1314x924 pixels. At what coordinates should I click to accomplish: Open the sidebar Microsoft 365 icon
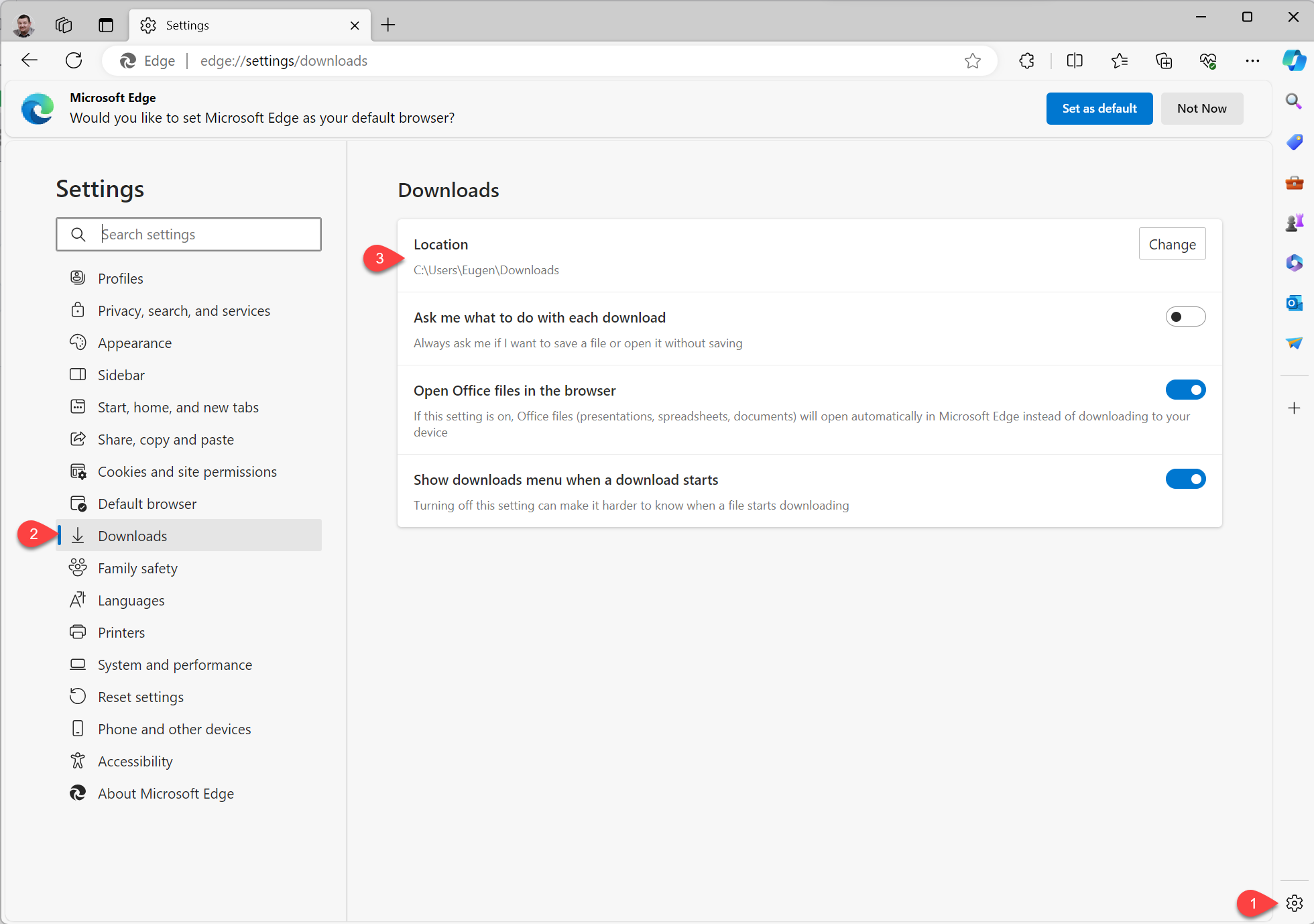coord(1294,262)
